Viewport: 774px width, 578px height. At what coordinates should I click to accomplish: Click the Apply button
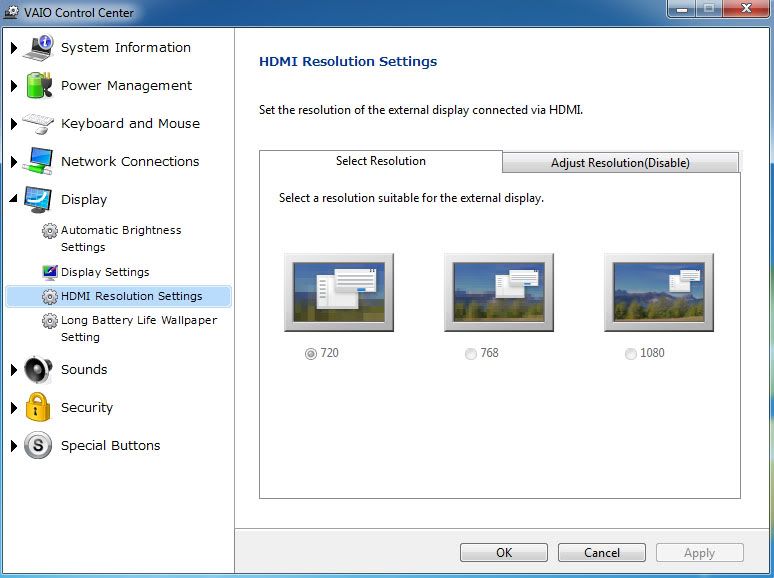click(699, 552)
